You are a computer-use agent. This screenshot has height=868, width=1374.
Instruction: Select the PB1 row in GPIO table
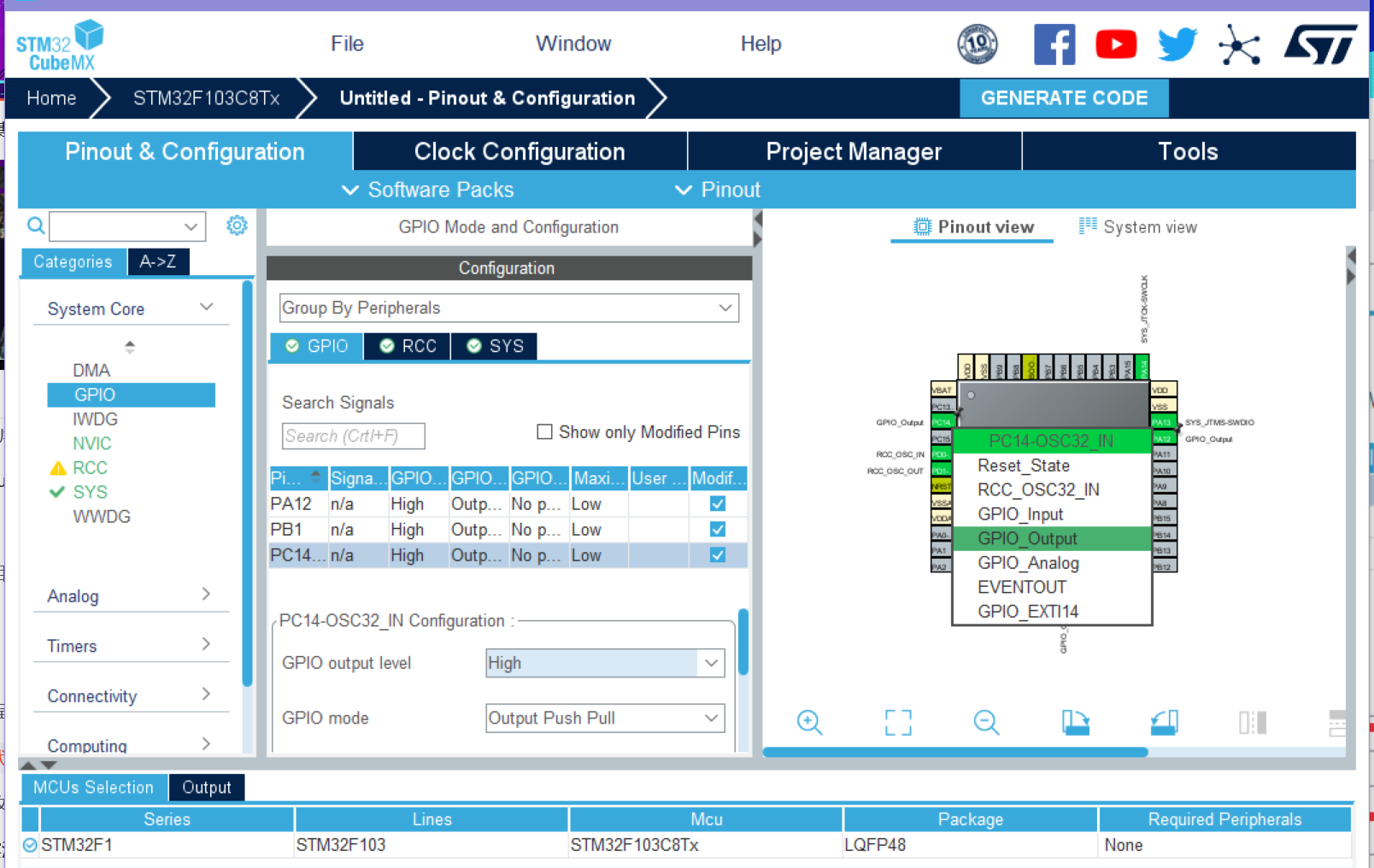click(508, 530)
